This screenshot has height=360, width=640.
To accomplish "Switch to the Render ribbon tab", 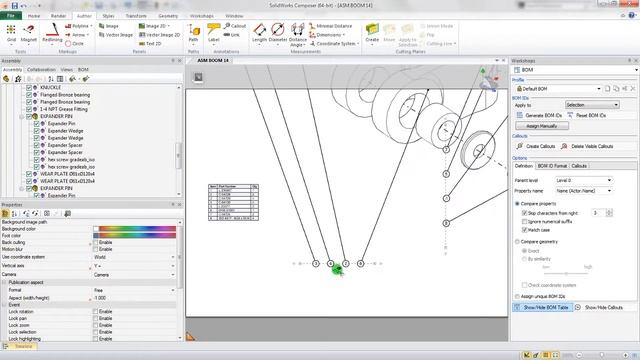I will click(58, 16).
